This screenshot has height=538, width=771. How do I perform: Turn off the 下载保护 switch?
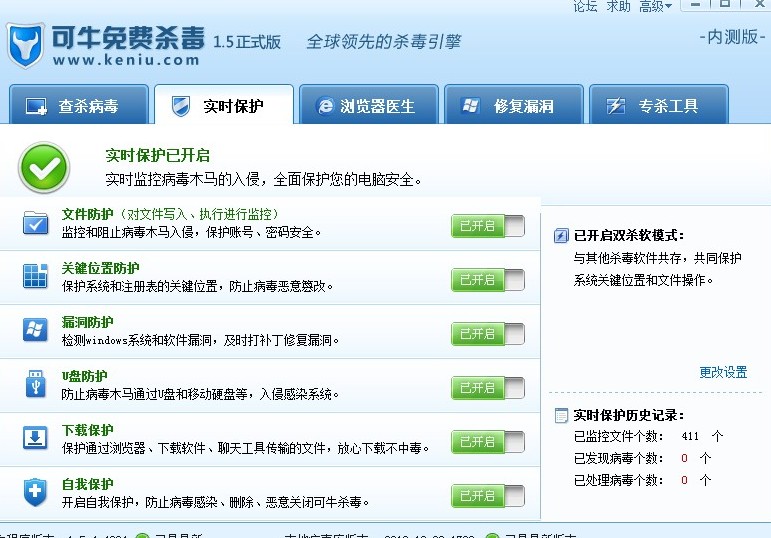pos(488,441)
